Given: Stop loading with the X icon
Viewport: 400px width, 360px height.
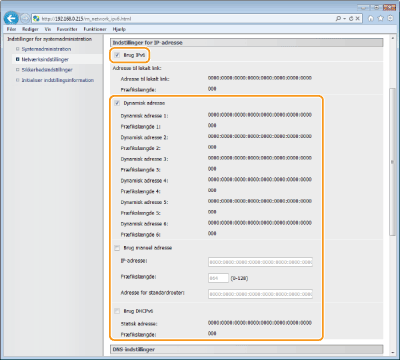Looking at the screenshot, I should click(x=357, y=19).
